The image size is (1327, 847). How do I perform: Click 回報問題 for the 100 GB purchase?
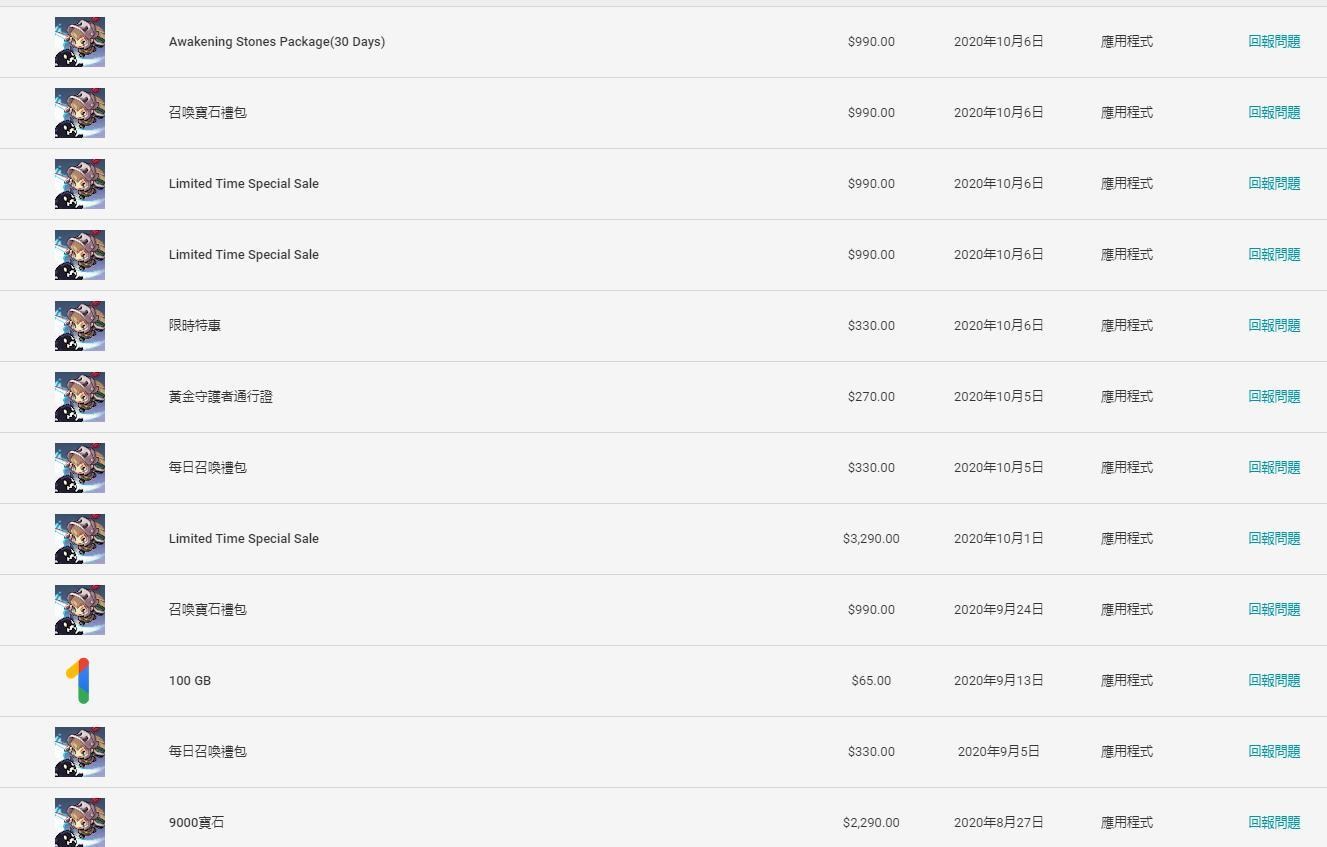point(1274,681)
